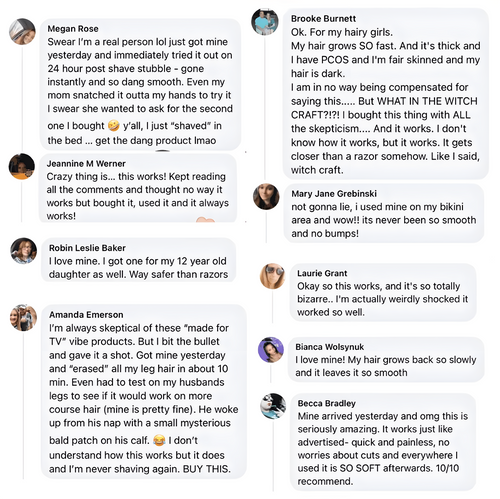
Task: Open Robin Leslie Baker's avatar
Action: tap(23, 251)
